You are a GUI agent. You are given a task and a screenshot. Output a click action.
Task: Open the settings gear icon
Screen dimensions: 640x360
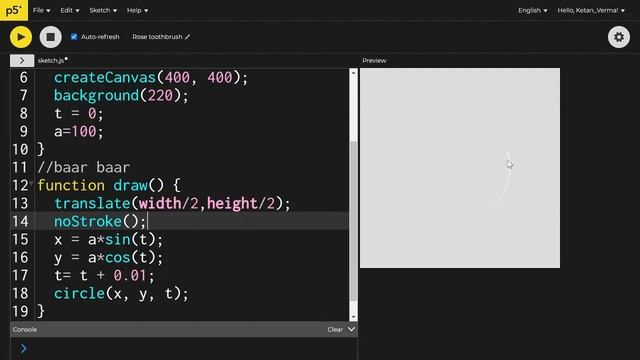(619, 37)
